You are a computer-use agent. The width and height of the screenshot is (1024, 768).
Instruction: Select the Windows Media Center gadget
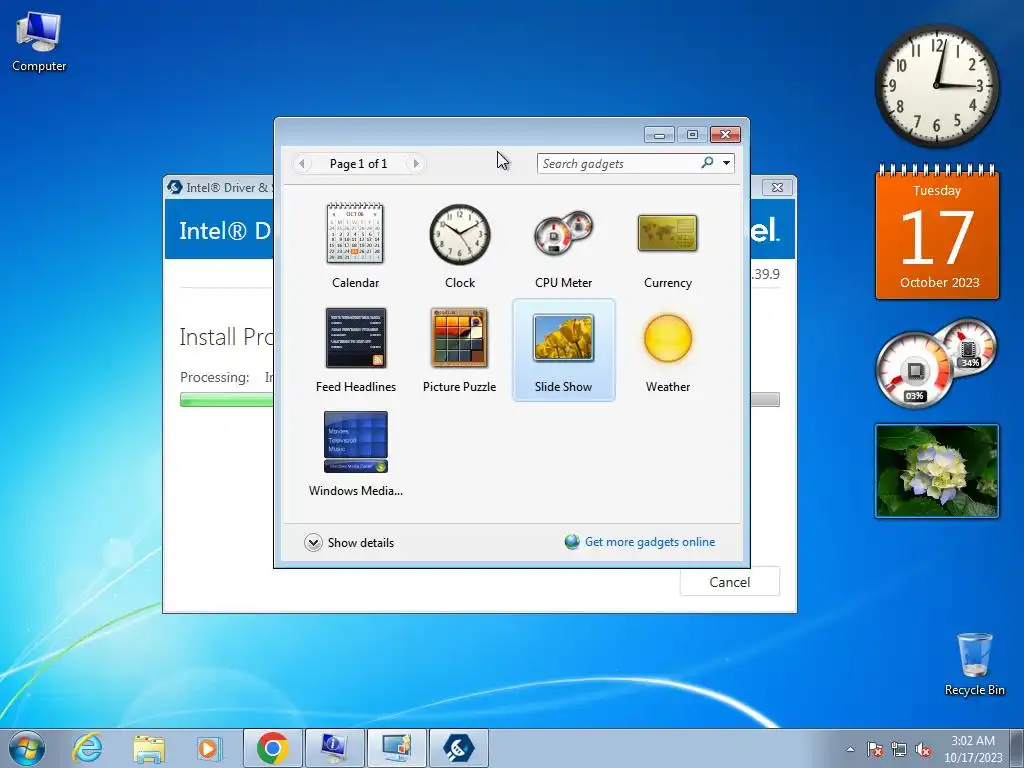point(355,454)
